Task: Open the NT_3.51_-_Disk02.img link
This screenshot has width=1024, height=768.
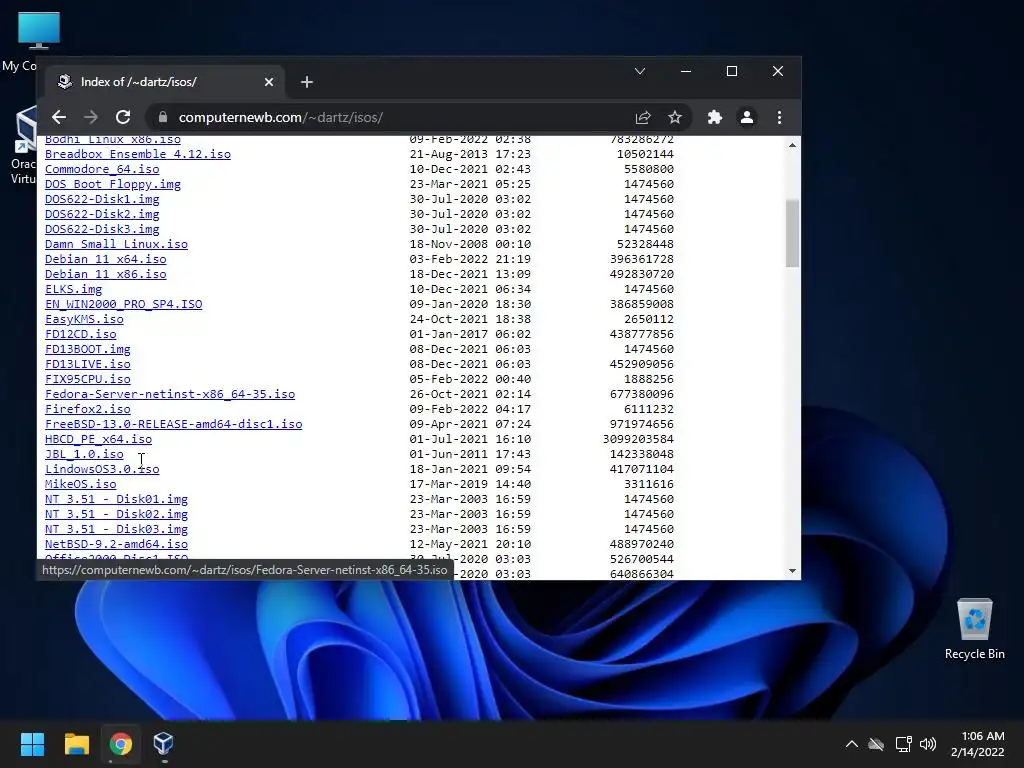Action: (x=116, y=515)
